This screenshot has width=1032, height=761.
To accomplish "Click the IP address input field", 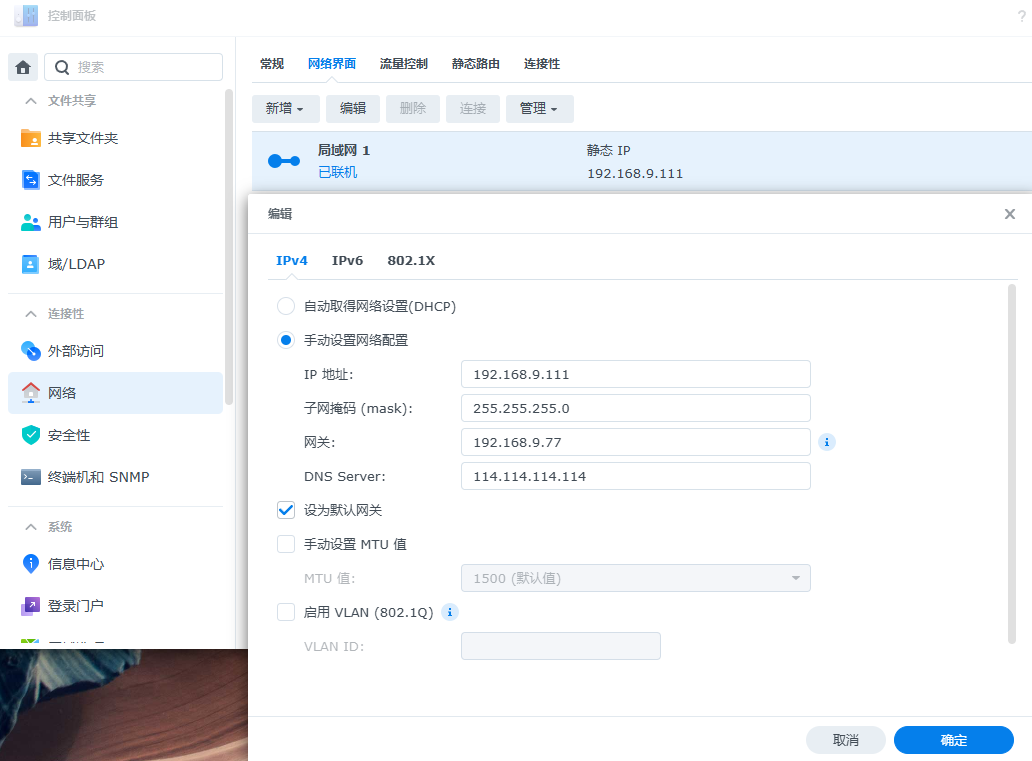I will 636,374.
